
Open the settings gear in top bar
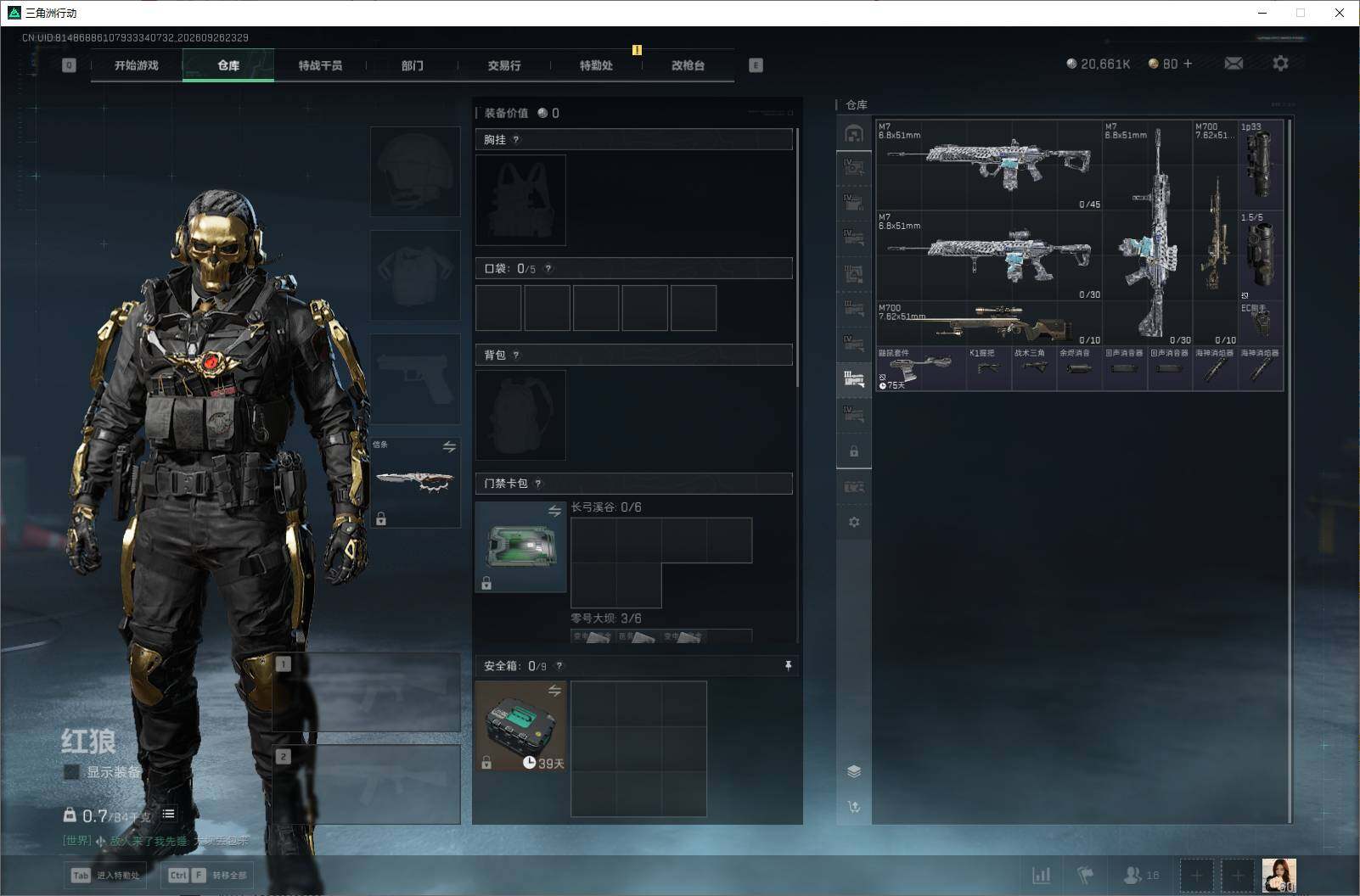1280,64
